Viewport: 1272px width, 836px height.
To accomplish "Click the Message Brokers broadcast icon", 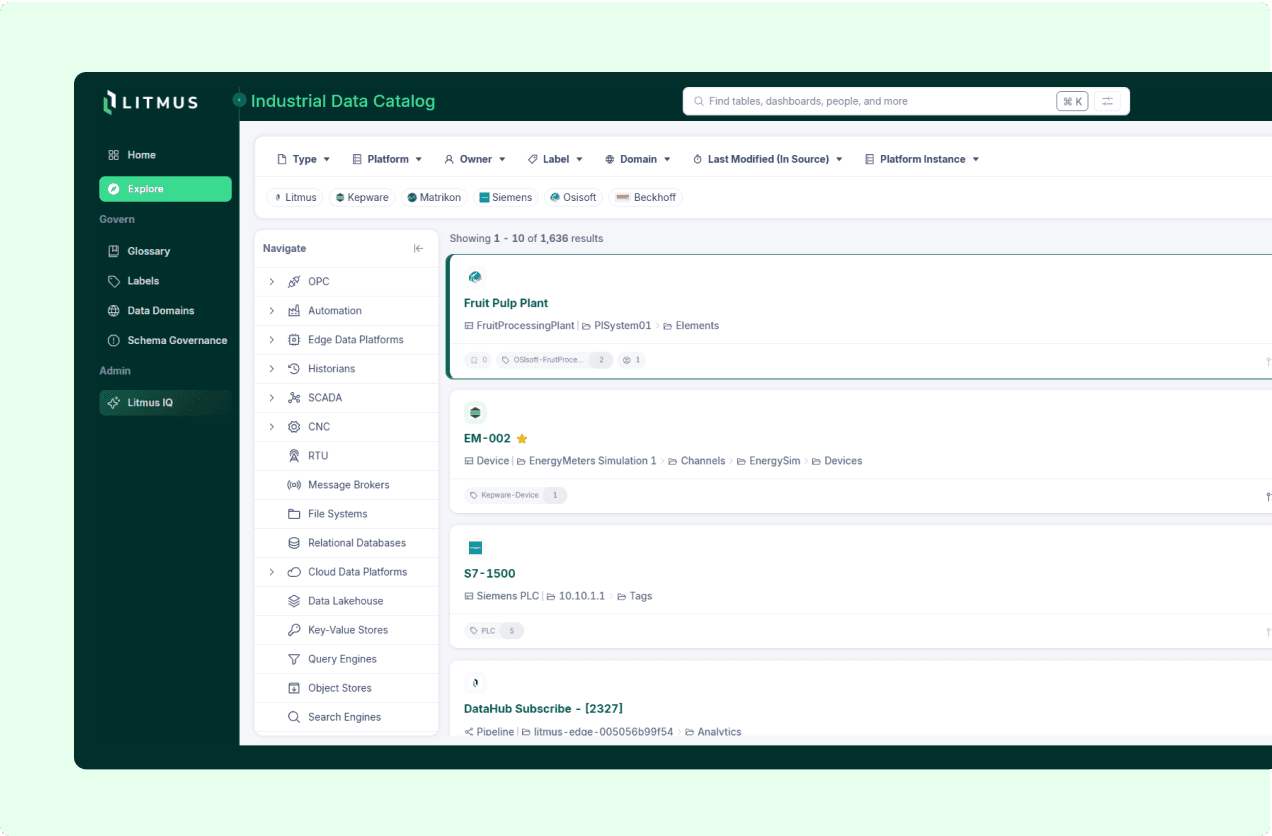I will tap(294, 485).
